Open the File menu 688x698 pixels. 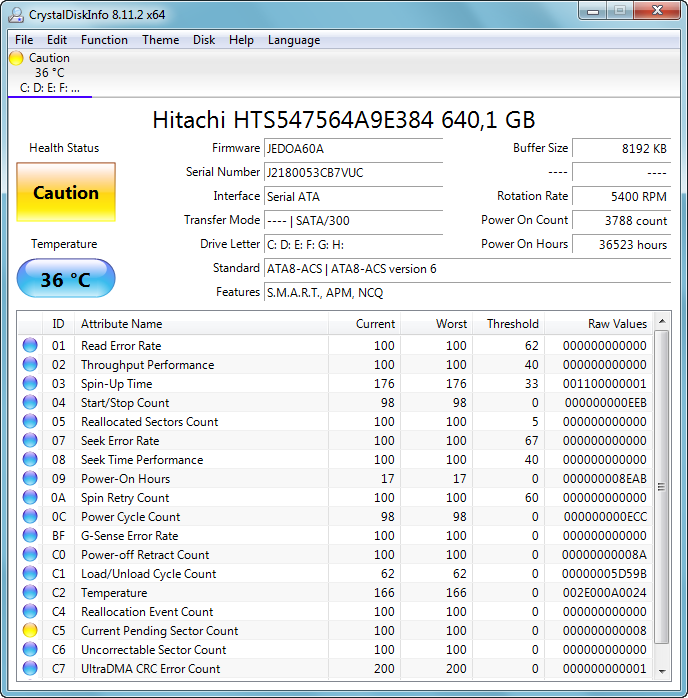(x=24, y=40)
